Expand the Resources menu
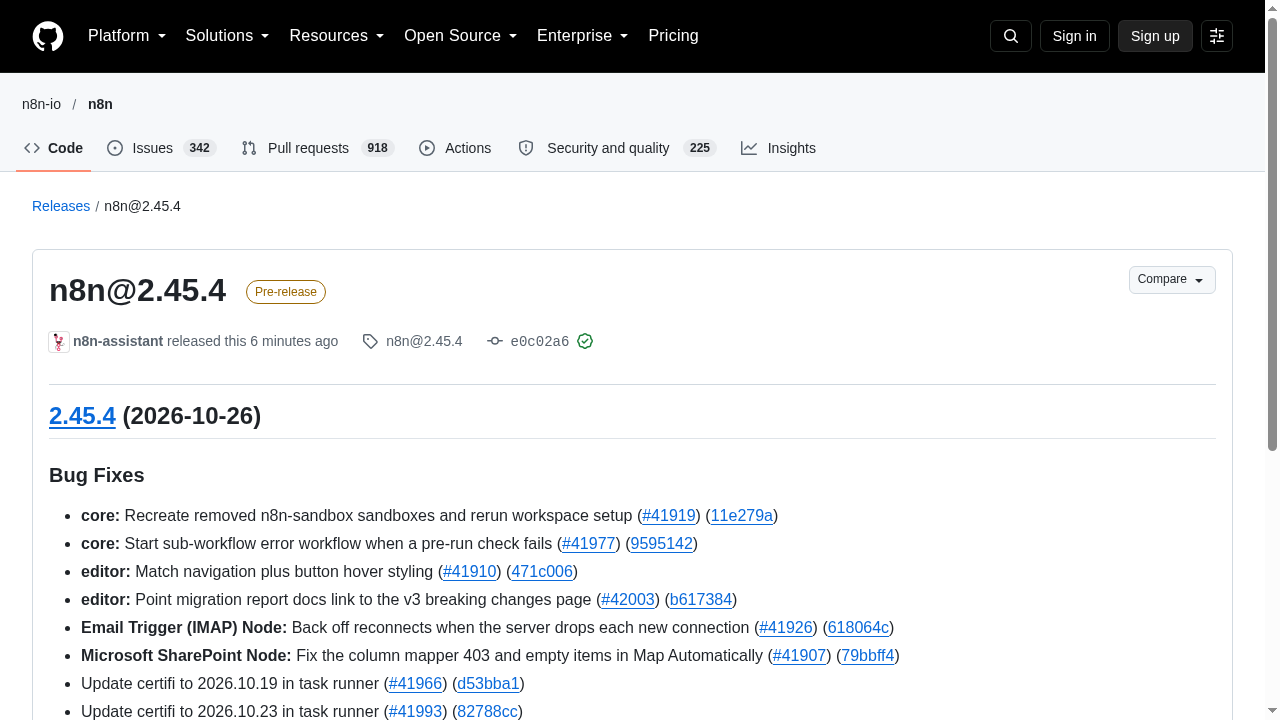 click(x=337, y=36)
